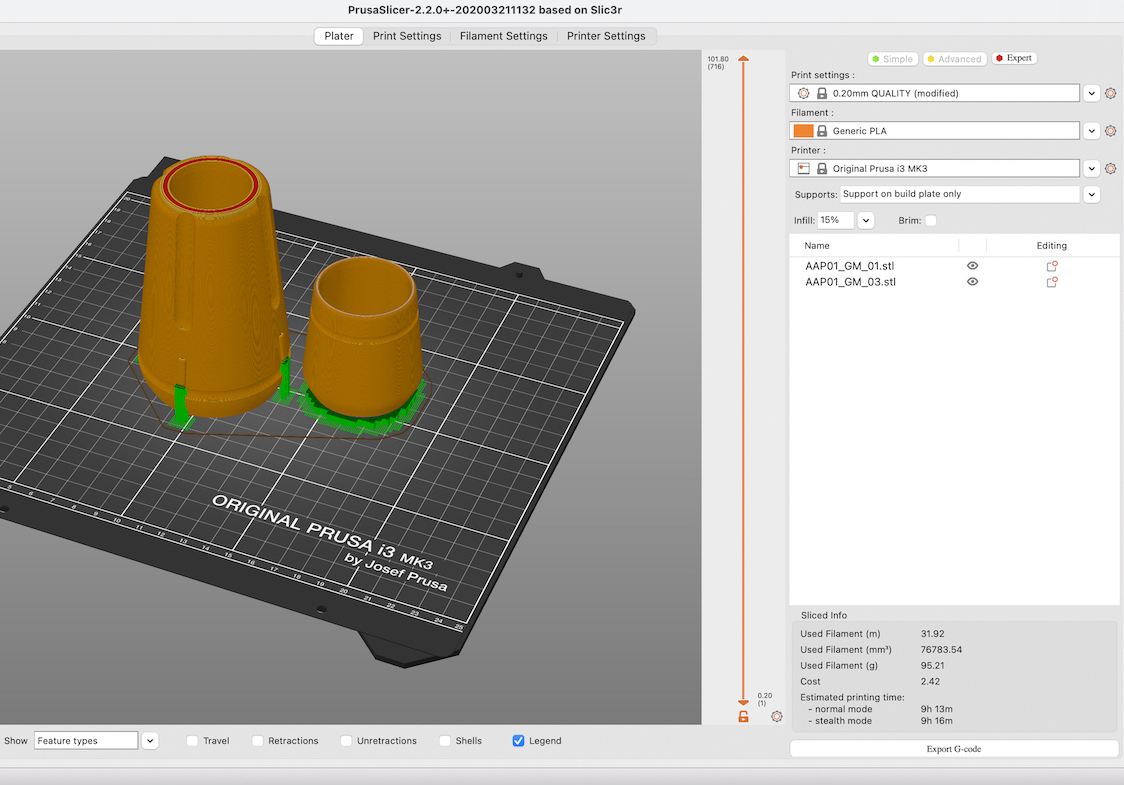1124x785 pixels.
Task: Click the Name column header
Action: [x=816, y=245]
